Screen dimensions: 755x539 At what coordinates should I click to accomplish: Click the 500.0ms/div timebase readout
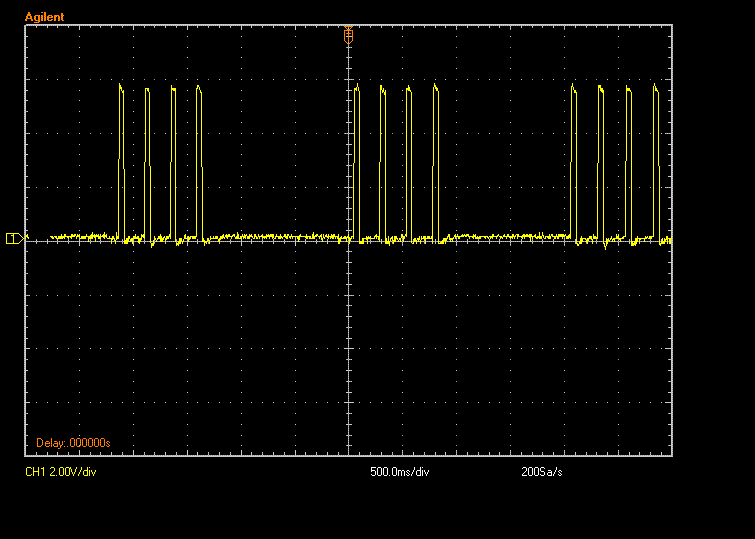[400, 472]
